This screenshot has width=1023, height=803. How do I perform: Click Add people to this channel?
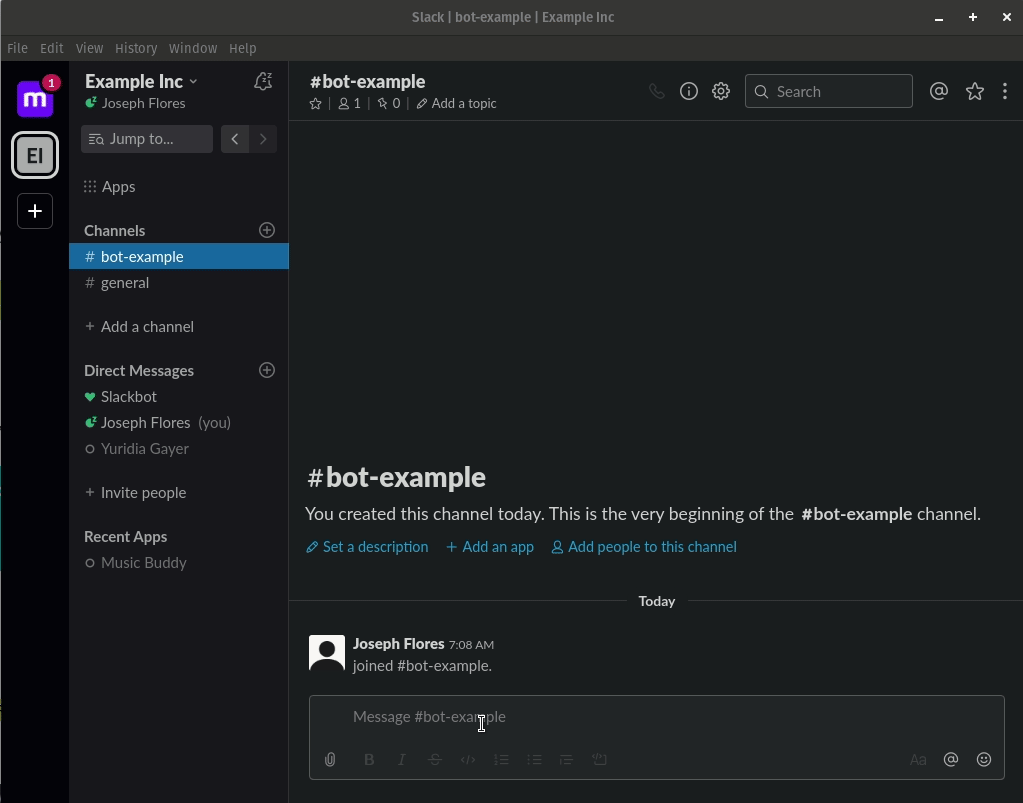coord(644,547)
